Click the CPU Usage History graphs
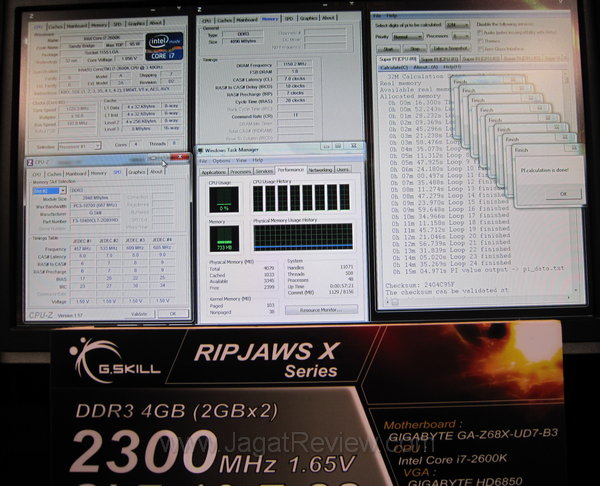 pyautogui.click(x=301, y=197)
